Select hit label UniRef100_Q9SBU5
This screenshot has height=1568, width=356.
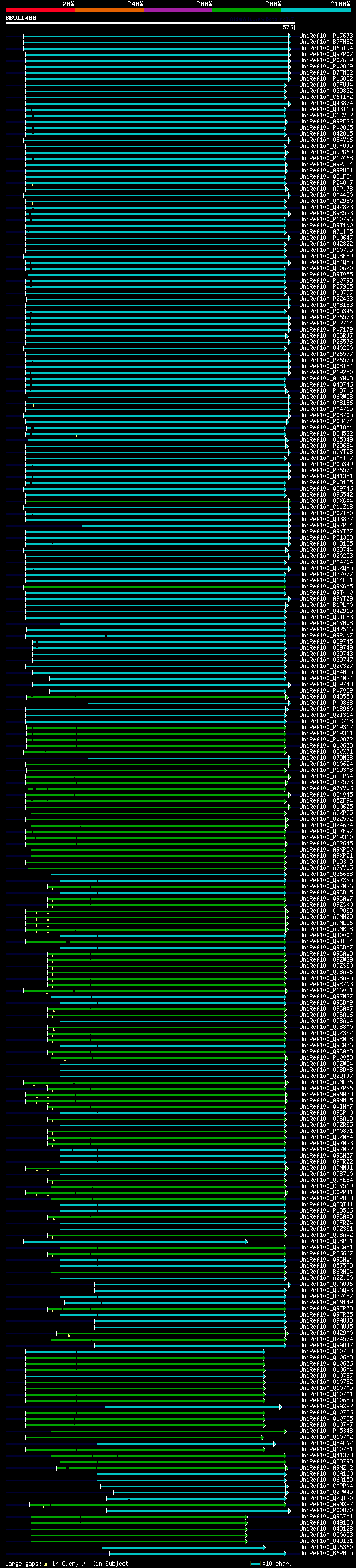pyautogui.click(x=326, y=892)
